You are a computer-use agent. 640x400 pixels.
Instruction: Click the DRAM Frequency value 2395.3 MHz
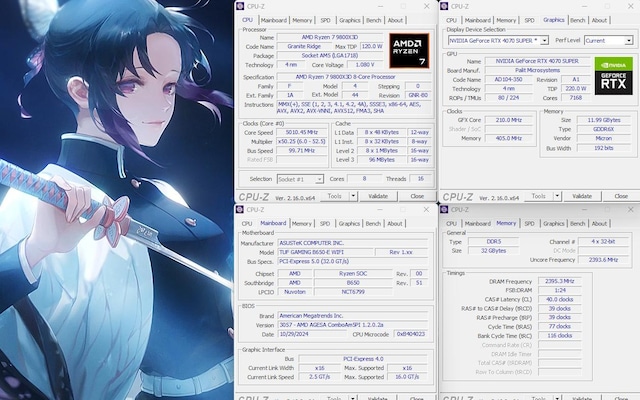coord(559,281)
